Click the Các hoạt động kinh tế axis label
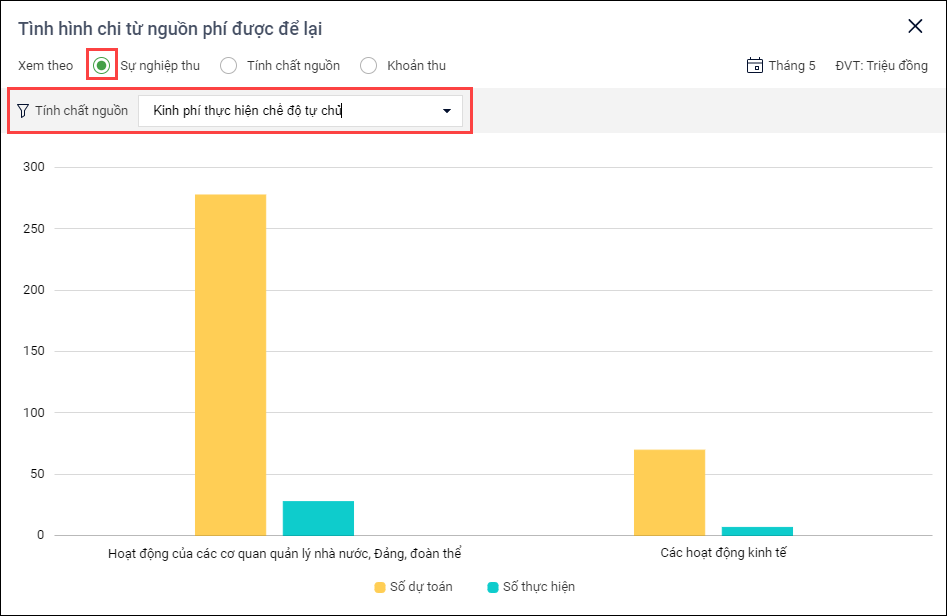Viewport: 947px width, 616px height. coord(716,552)
